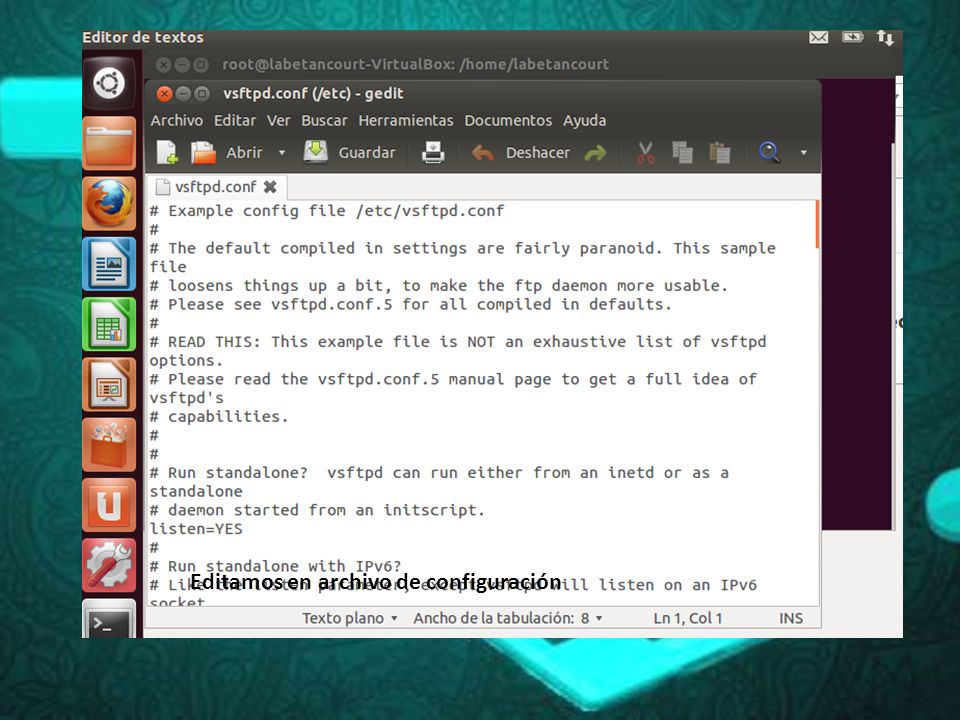Click the gedit vertical scrollbar handle

(817, 224)
